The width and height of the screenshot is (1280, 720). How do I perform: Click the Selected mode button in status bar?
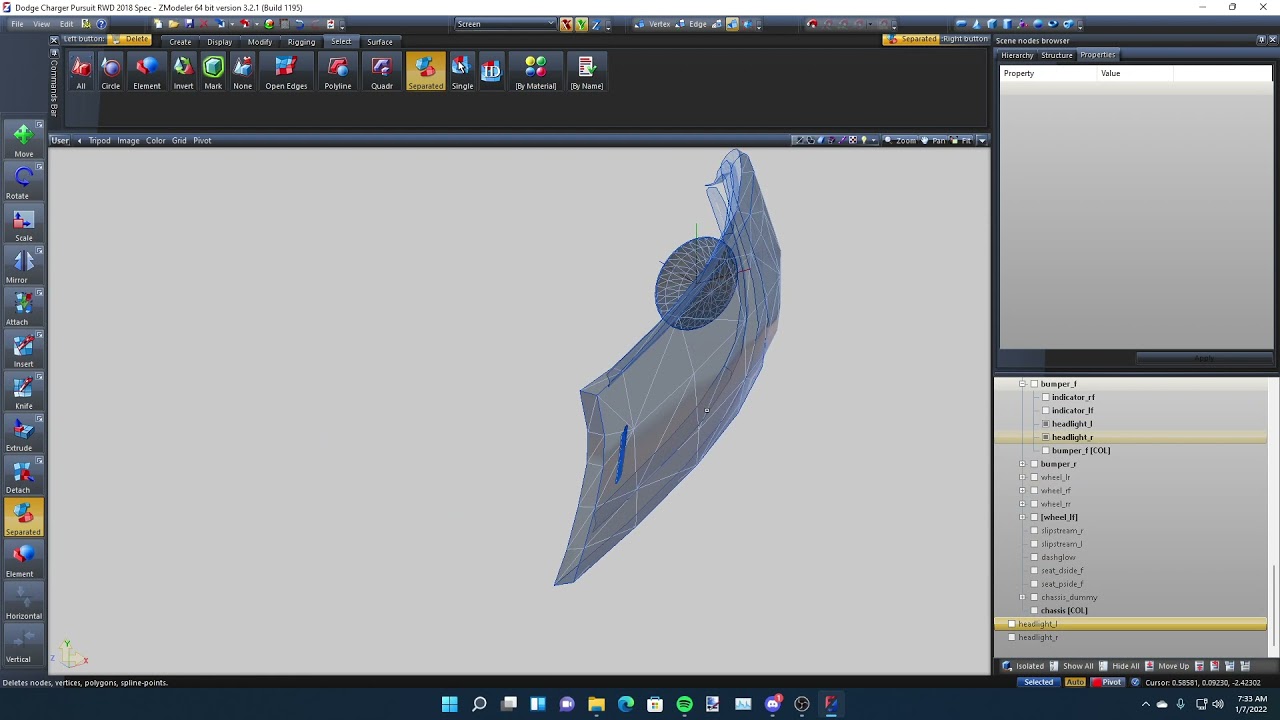1038,682
